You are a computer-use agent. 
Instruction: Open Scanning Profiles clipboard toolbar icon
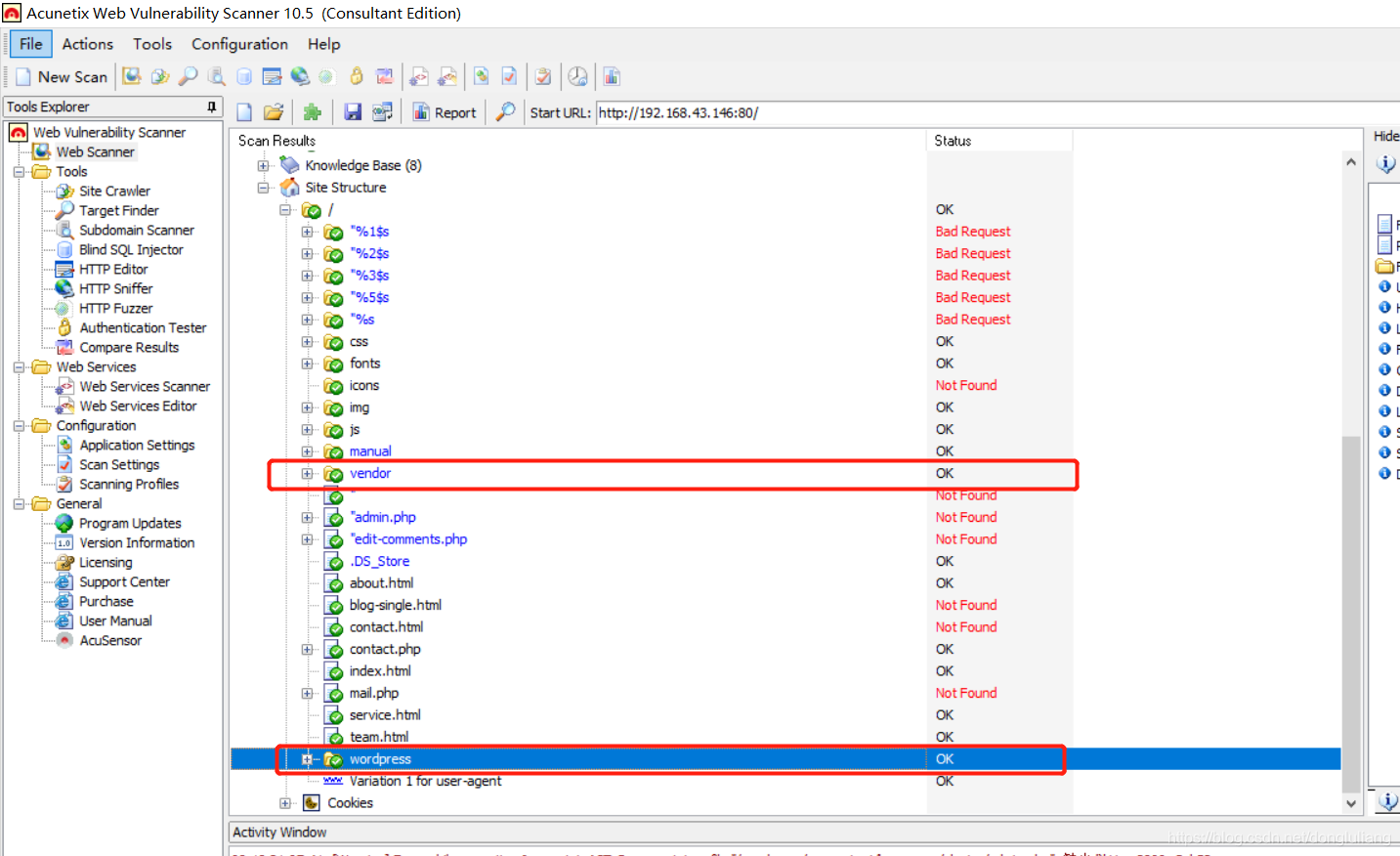[544, 76]
